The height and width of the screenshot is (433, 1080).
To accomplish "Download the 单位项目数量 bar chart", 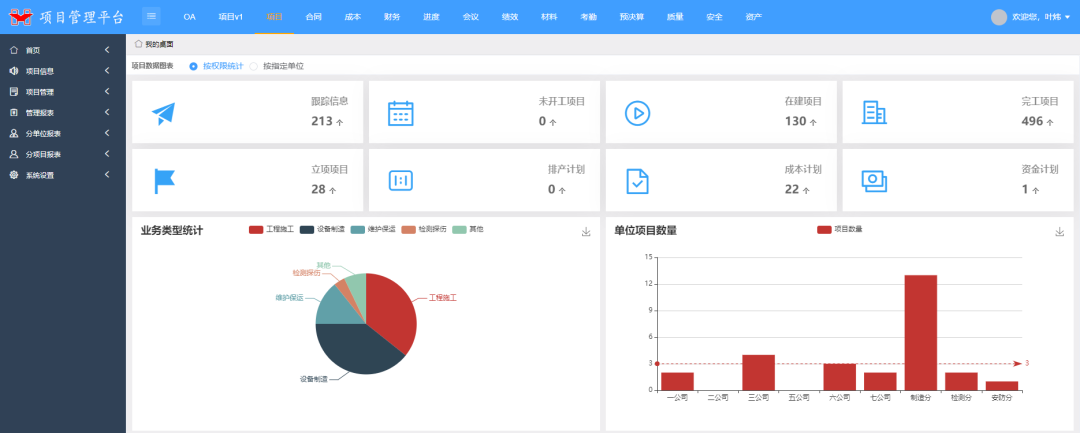I will click(x=1059, y=232).
